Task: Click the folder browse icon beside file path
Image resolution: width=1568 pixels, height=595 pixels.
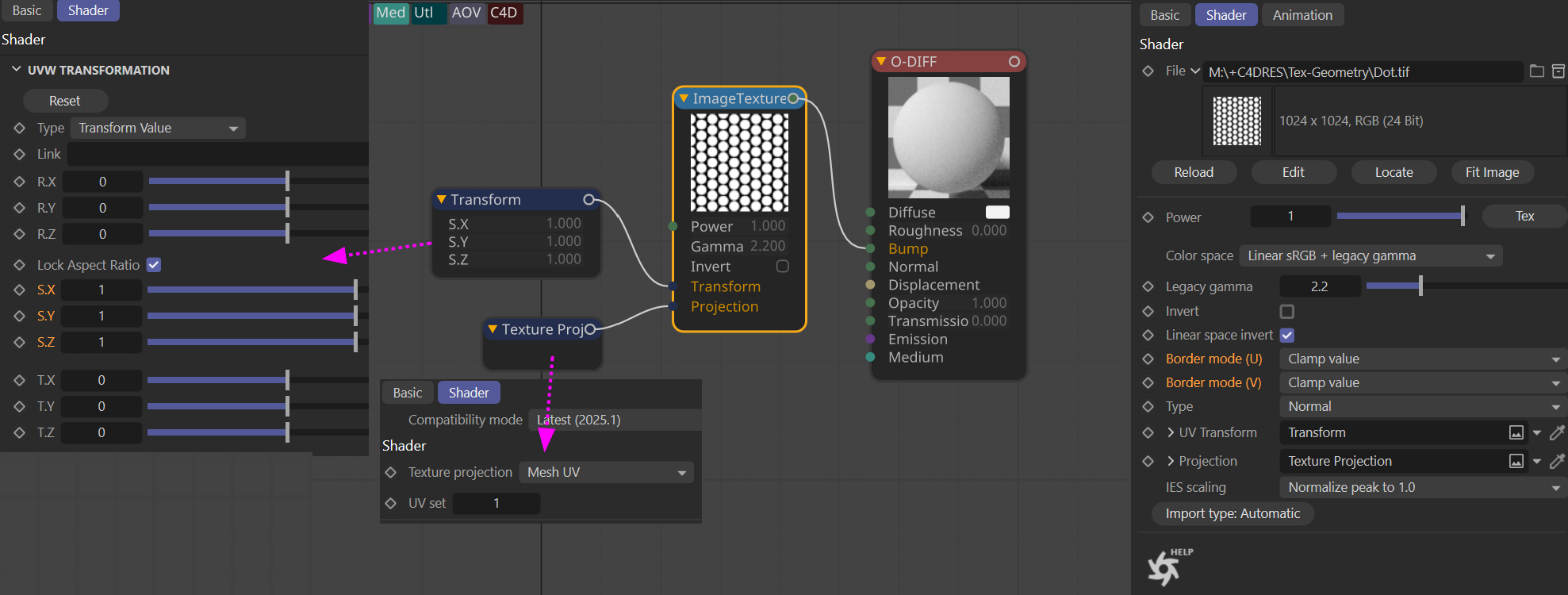Action: (x=1536, y=71)
